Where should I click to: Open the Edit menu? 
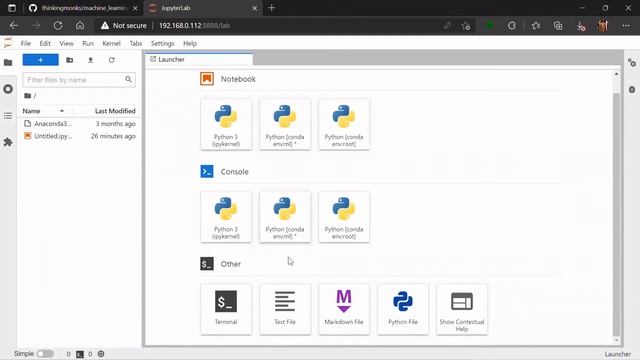(x=45, y=43)
